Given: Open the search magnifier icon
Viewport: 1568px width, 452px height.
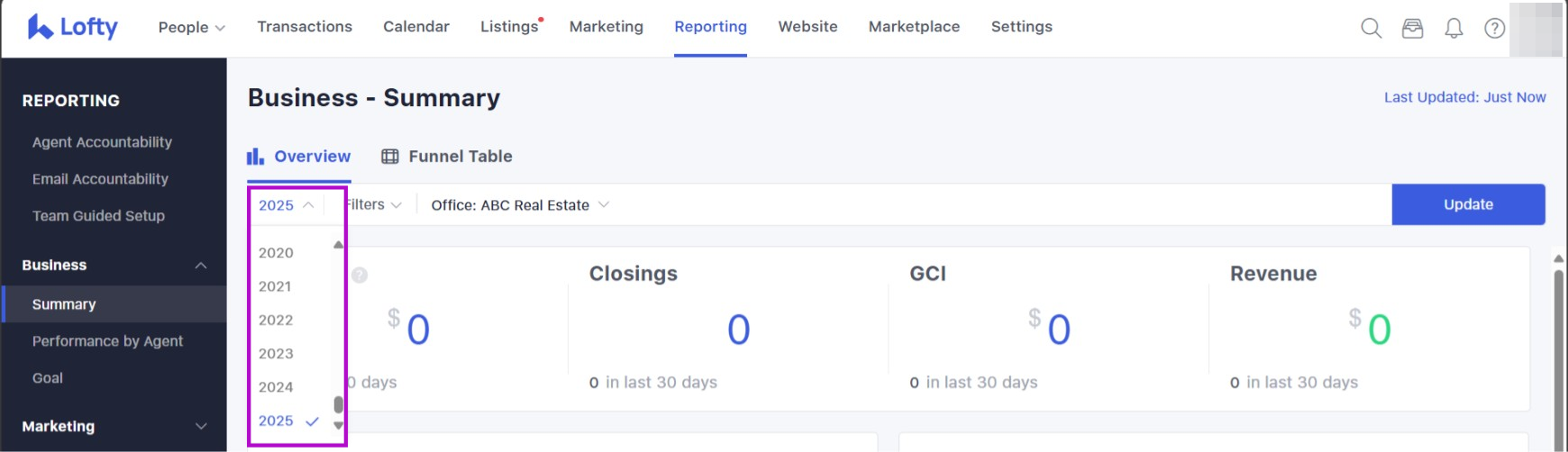Looking at the screenshot, I should 1371,29.
